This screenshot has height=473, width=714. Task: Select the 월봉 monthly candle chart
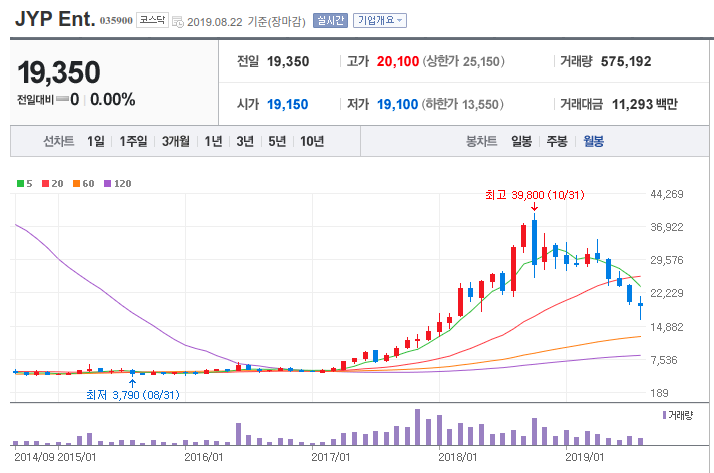[593, 142]
